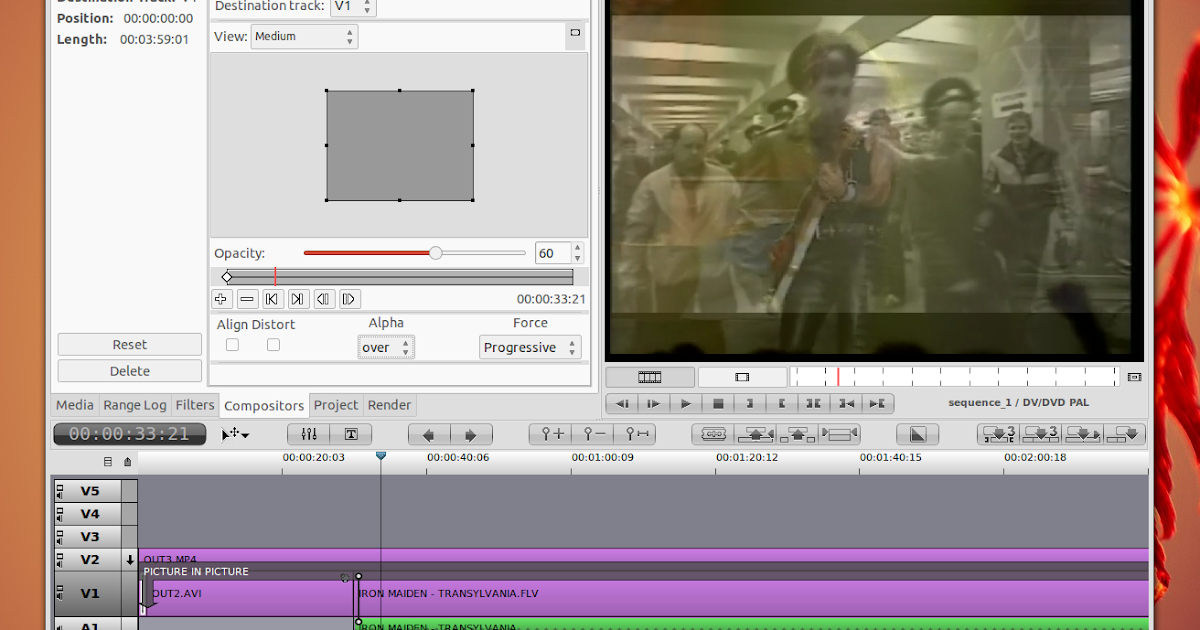Open the Render tab
The width and height of the screenshot is (1200, 630).
point(389,405)
